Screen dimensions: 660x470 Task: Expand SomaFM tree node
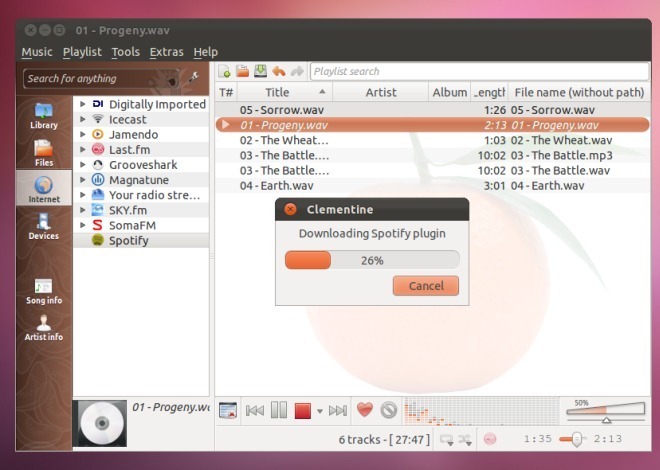pos(83,225)
